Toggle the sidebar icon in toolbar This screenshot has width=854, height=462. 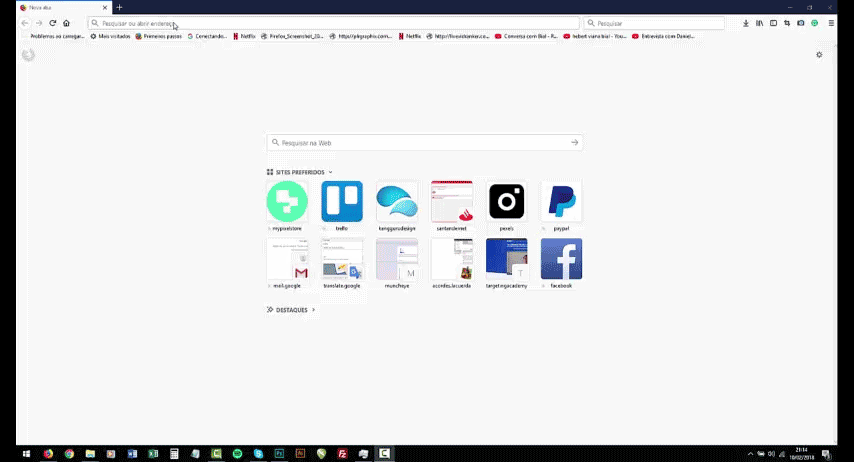[773, 23]
